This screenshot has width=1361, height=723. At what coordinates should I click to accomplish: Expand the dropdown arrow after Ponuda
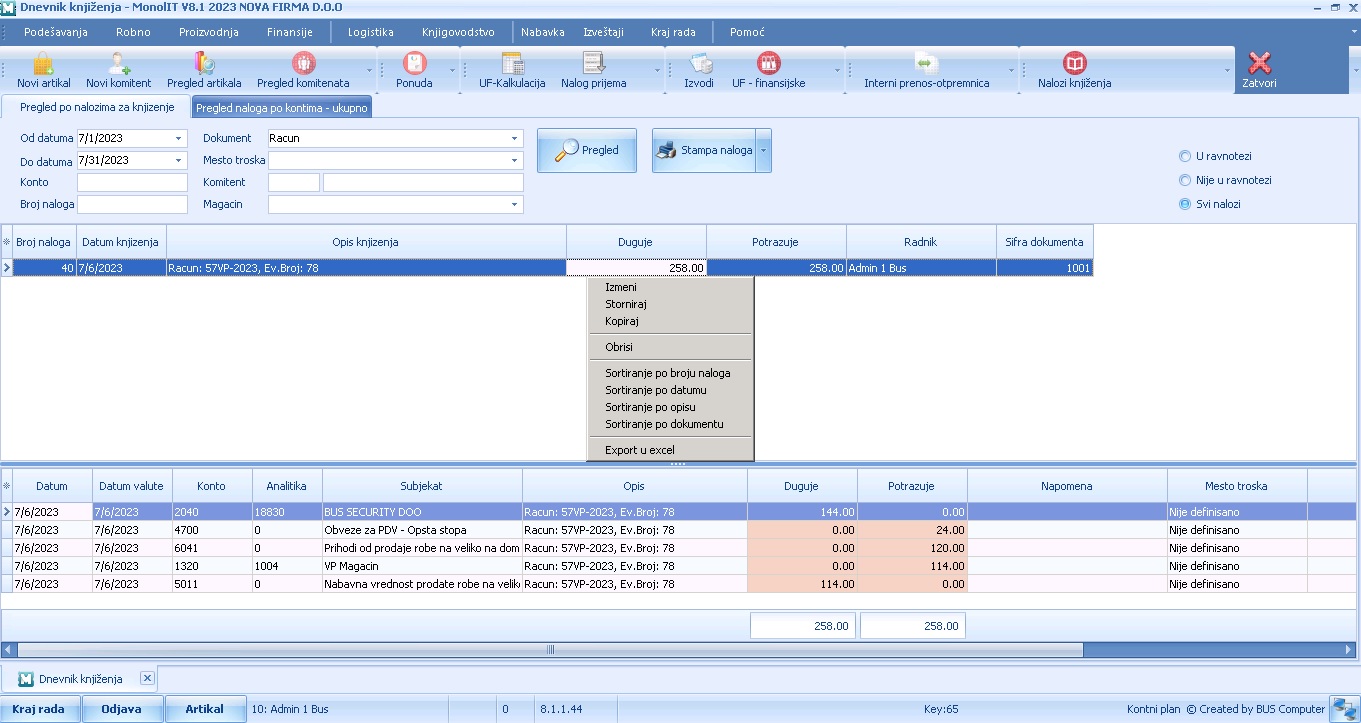point(452,71)
